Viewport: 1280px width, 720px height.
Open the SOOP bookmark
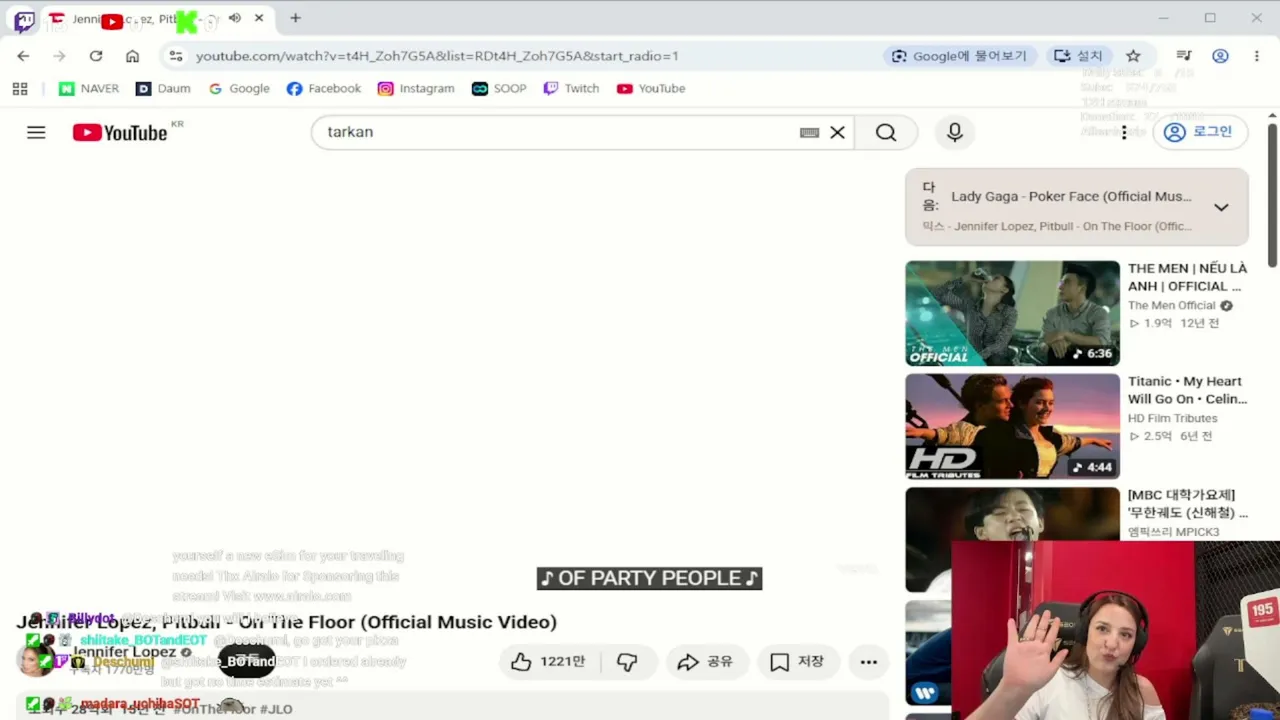[499, 89]
